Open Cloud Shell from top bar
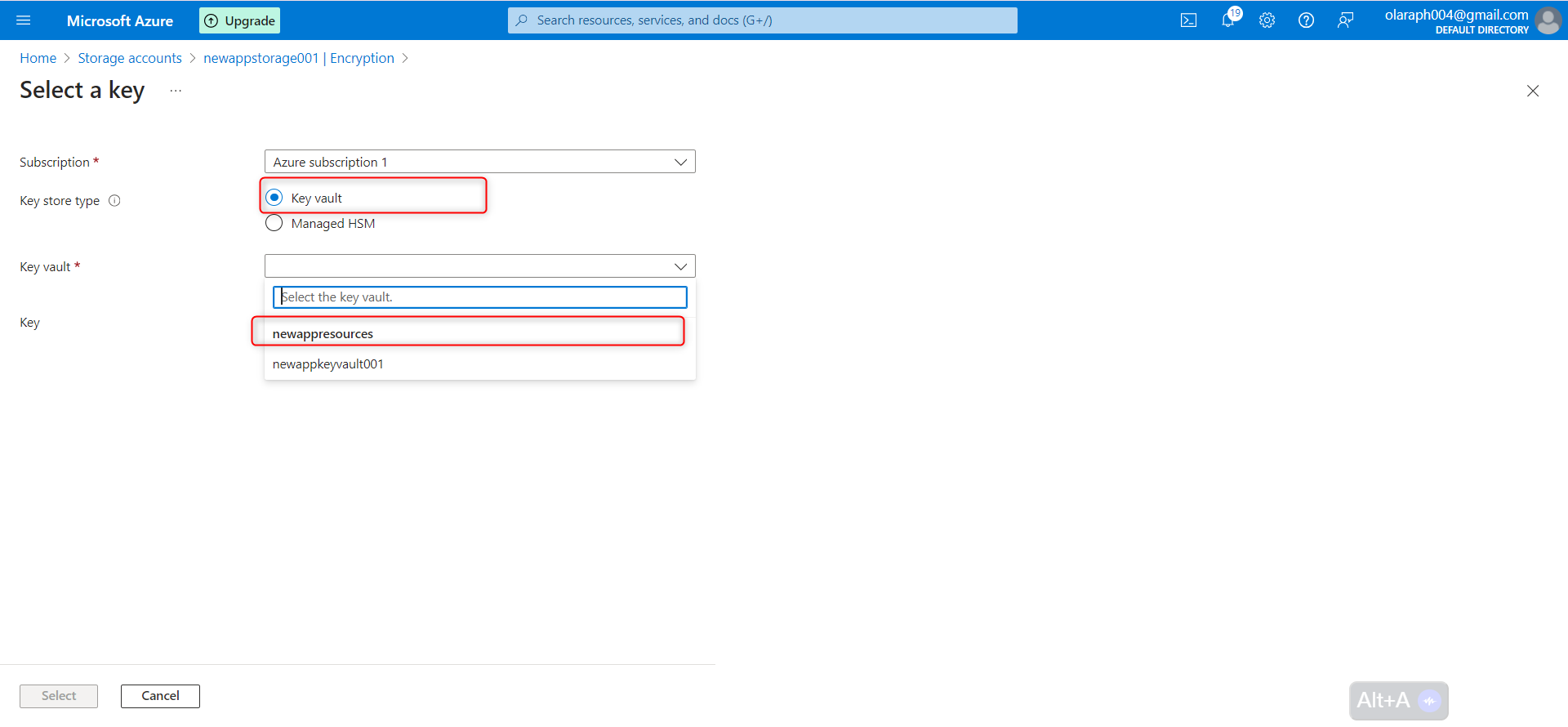This screenshot has height=727, width=1568. click(1189, 20)
